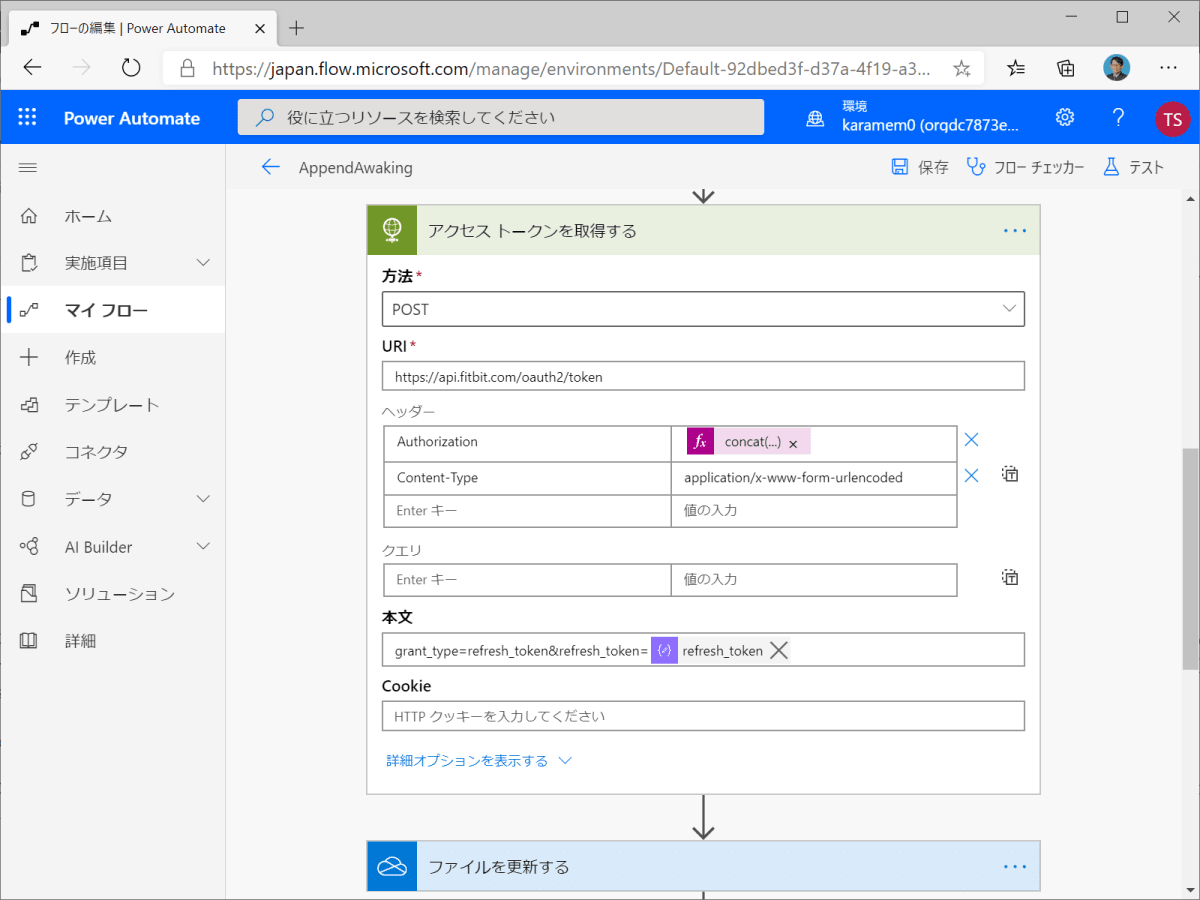
Task: Click the query value field
Action: [x=814, y=579]
